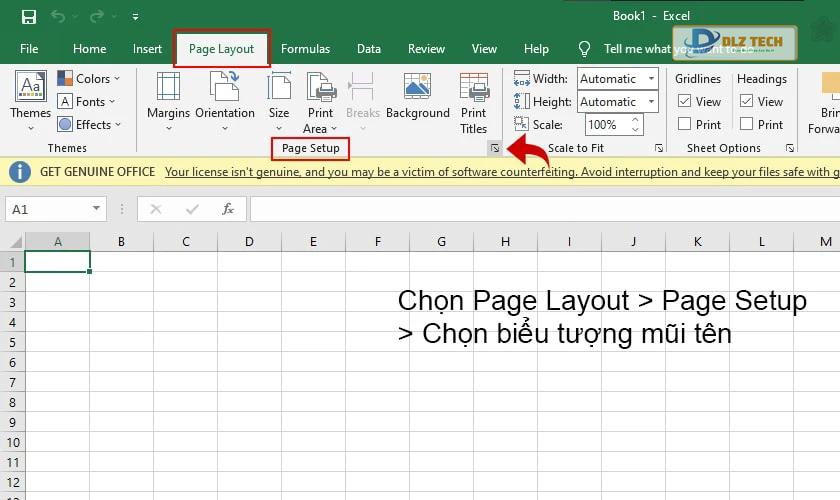
Task: Click the Orientation icon
Action: pos(224,86)
